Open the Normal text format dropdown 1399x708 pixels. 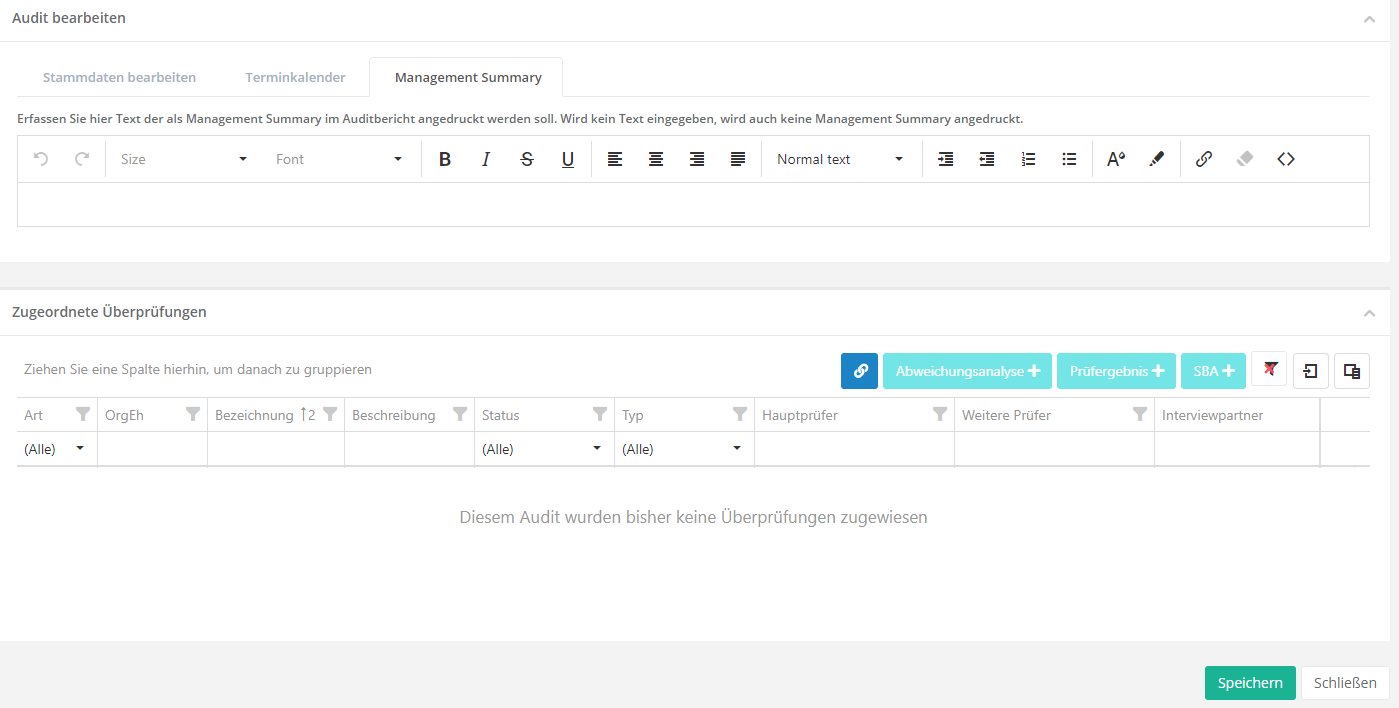pyautogui.click(x=840, y=159)
